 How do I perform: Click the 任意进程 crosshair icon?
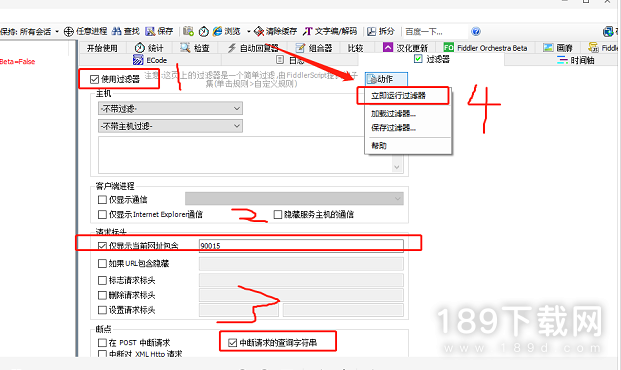coord(69,31)
